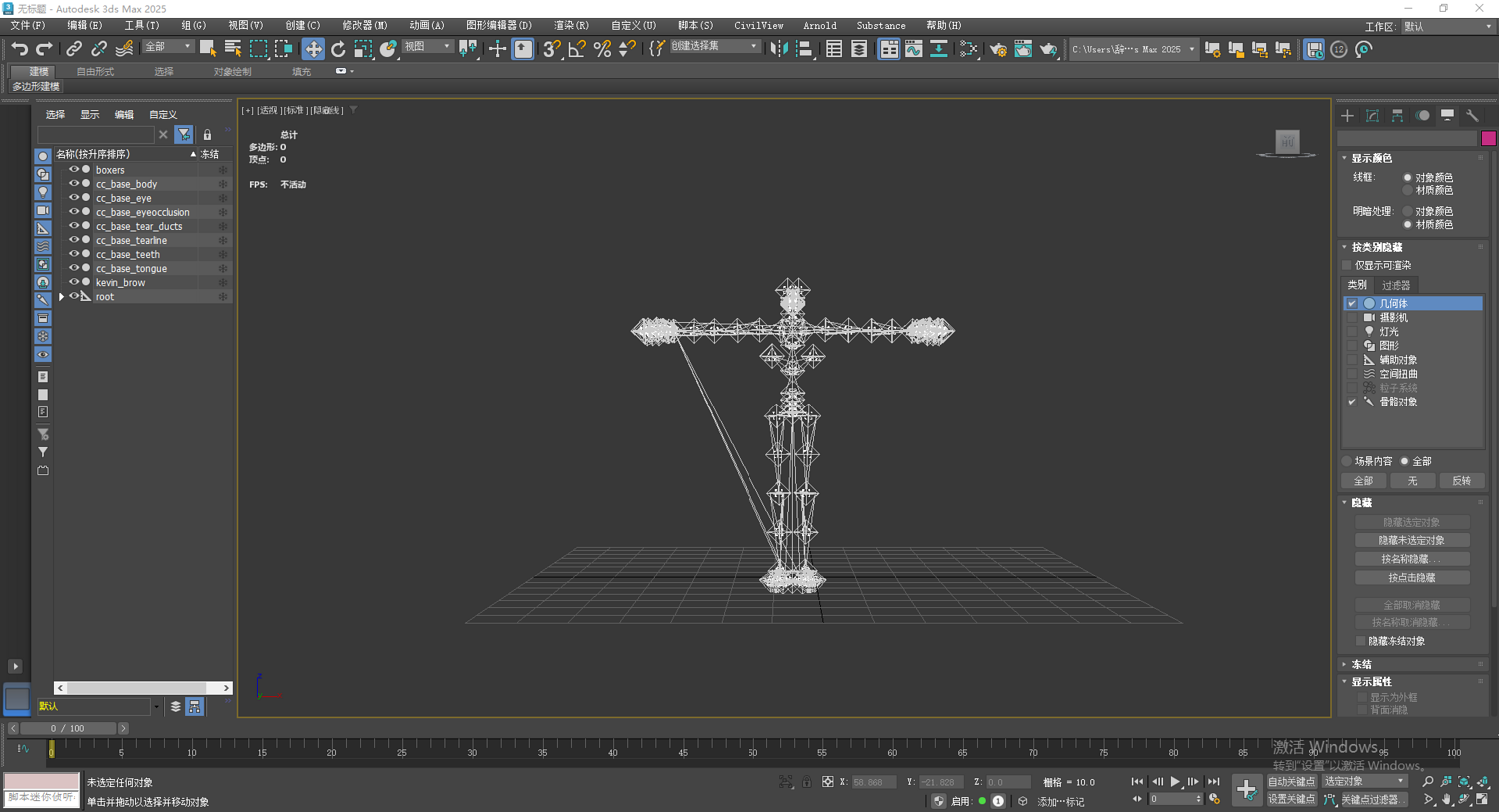Click the 隐藏未选定对象 button
The image size is (1499, 812).
tap(1411, 541)
